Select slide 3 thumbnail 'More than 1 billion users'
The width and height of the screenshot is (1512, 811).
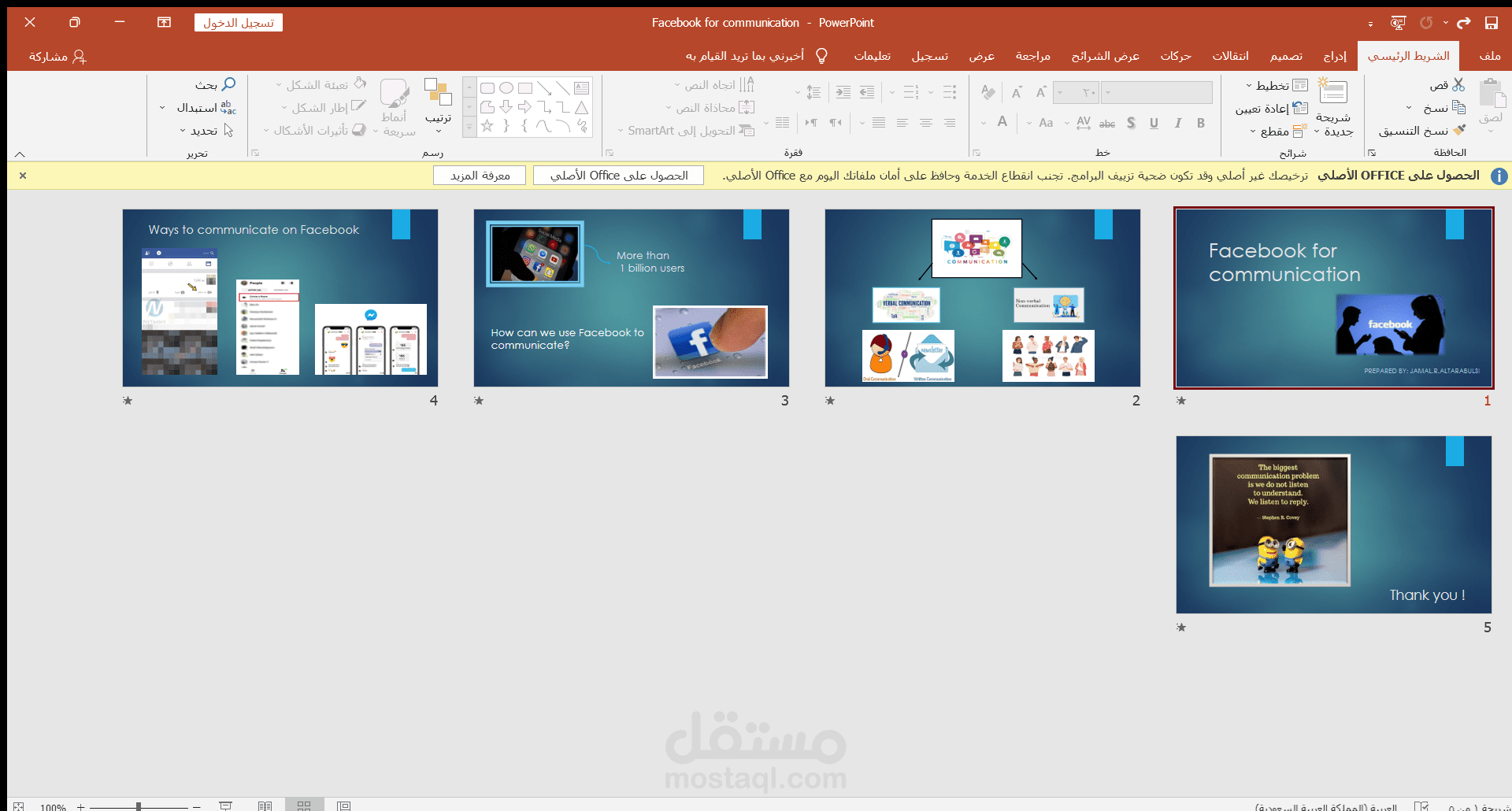point(632,298)
